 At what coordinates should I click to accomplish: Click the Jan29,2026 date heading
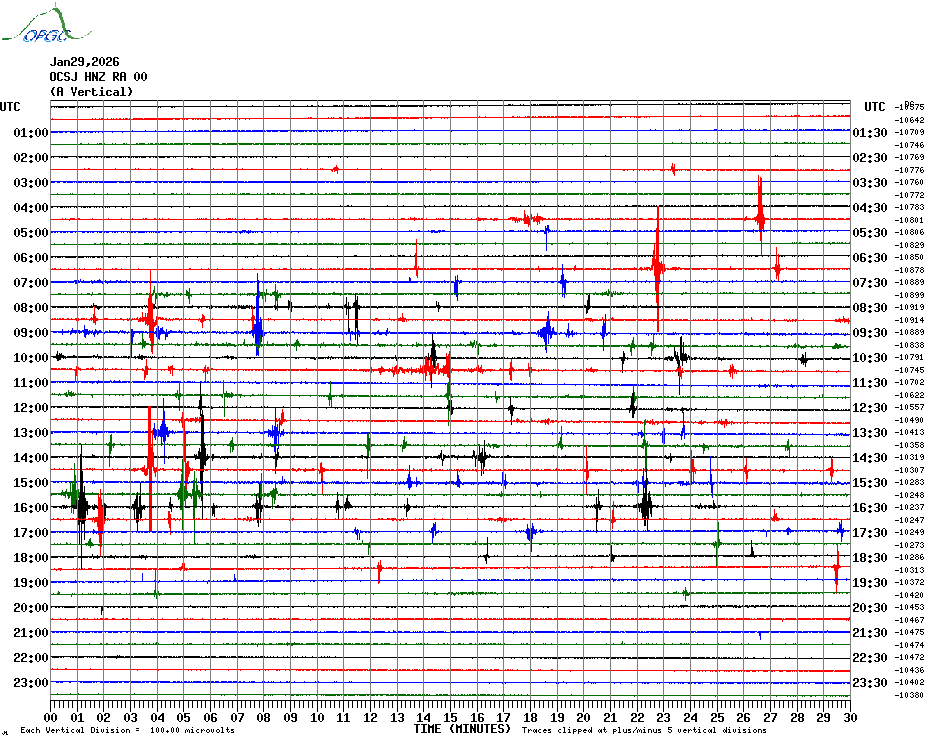(84, 62)
